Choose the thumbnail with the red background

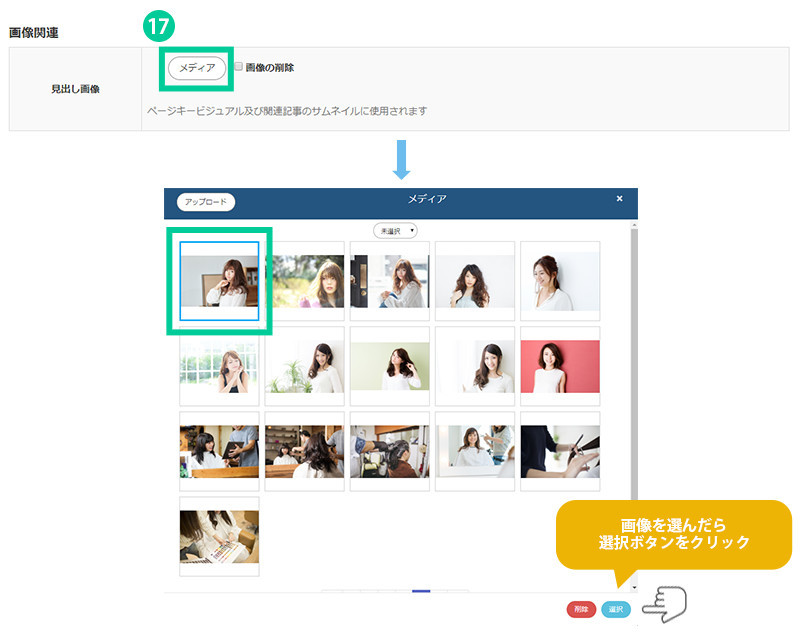coord(560,365)
